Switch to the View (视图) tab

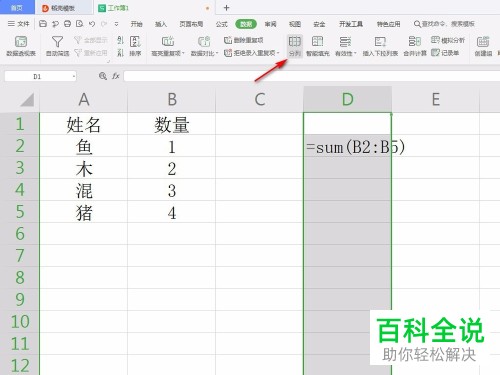(295, 24)
